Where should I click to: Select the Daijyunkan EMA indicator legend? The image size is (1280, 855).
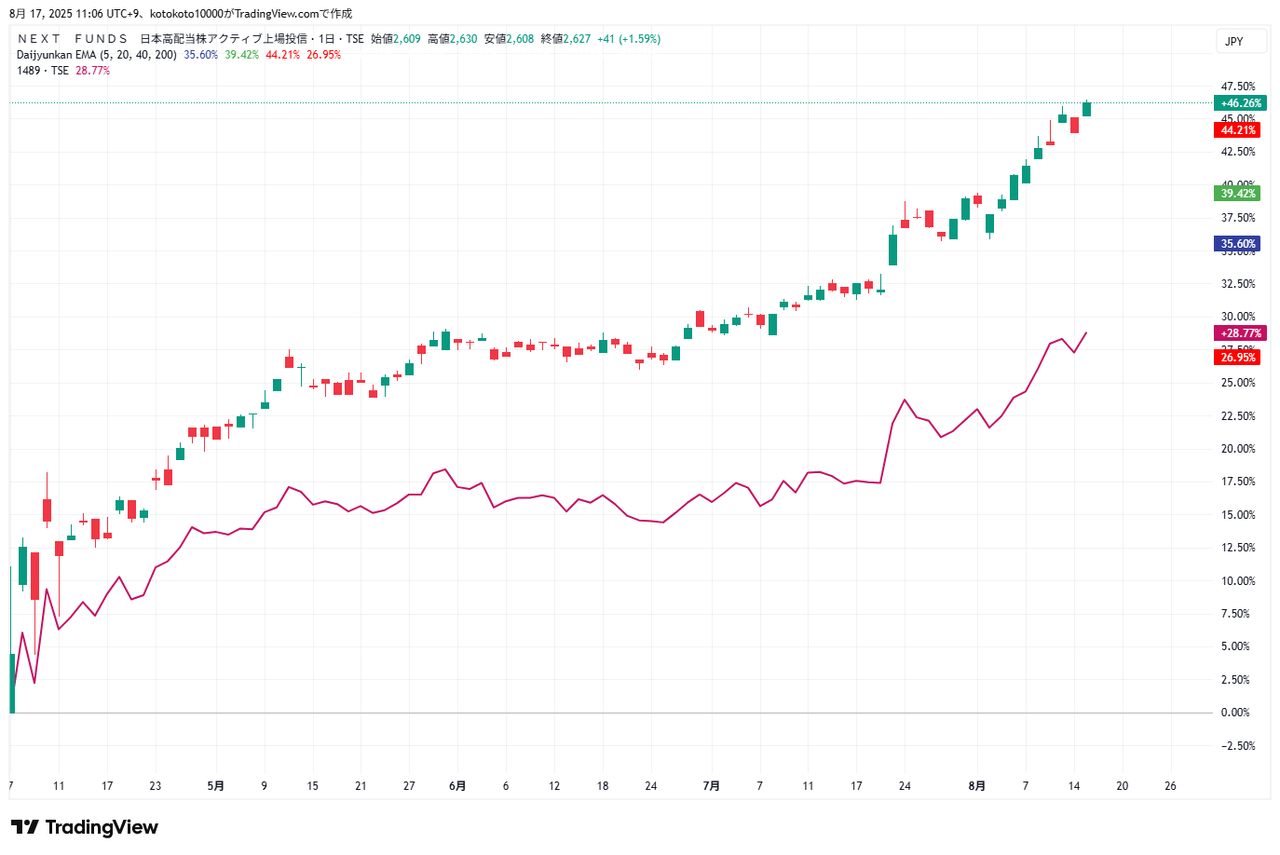[96, 55]
